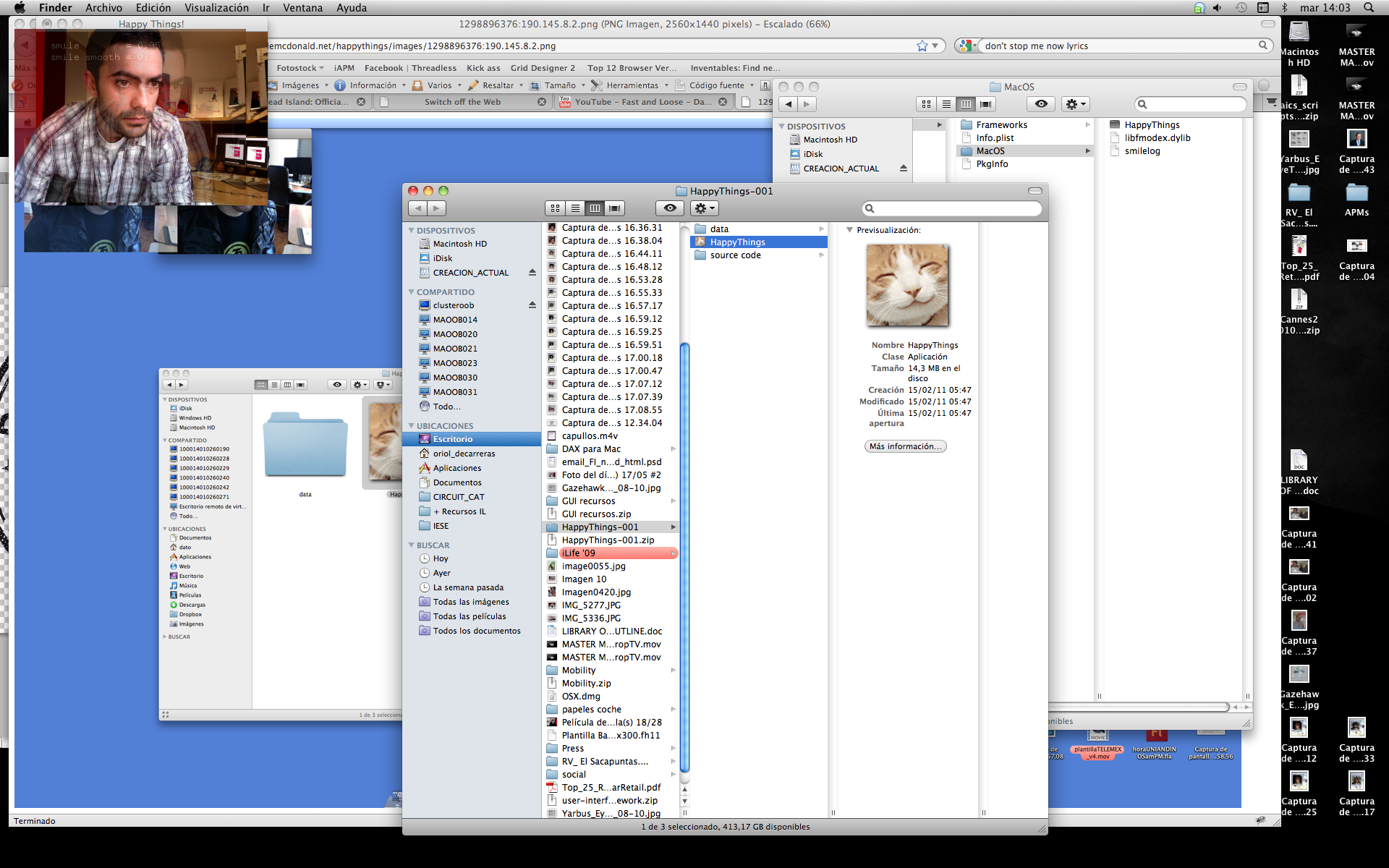The image size is (1389, 868).
Task: Click the 'Más información...' button
Action: coord(905,446)
